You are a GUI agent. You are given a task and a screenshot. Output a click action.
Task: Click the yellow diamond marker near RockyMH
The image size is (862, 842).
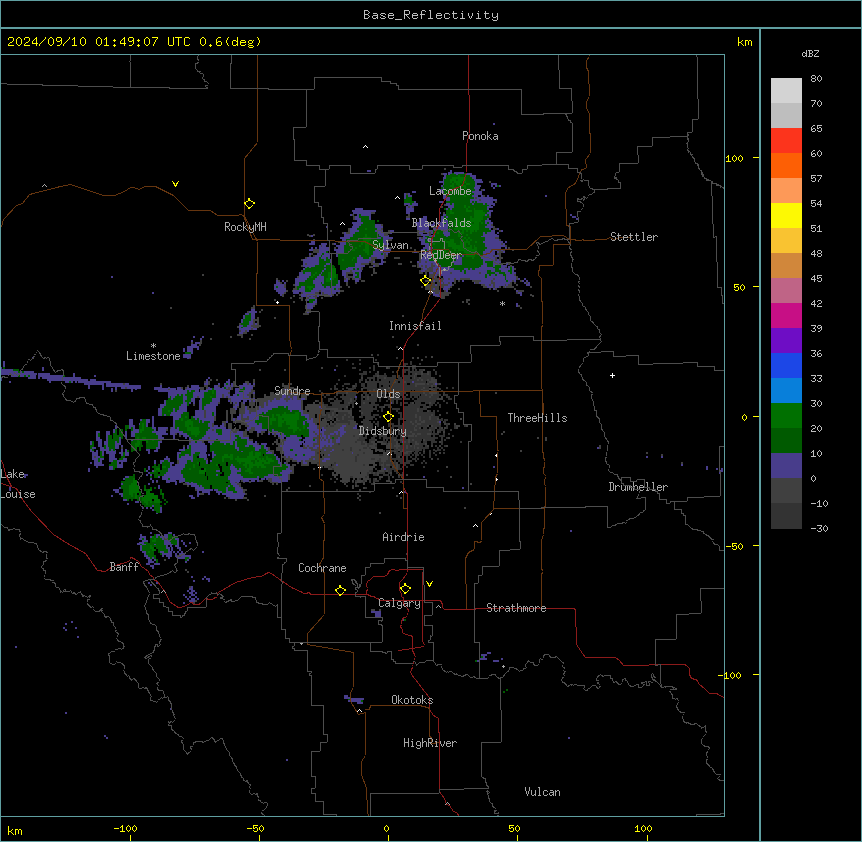click(x=249, y=204)
